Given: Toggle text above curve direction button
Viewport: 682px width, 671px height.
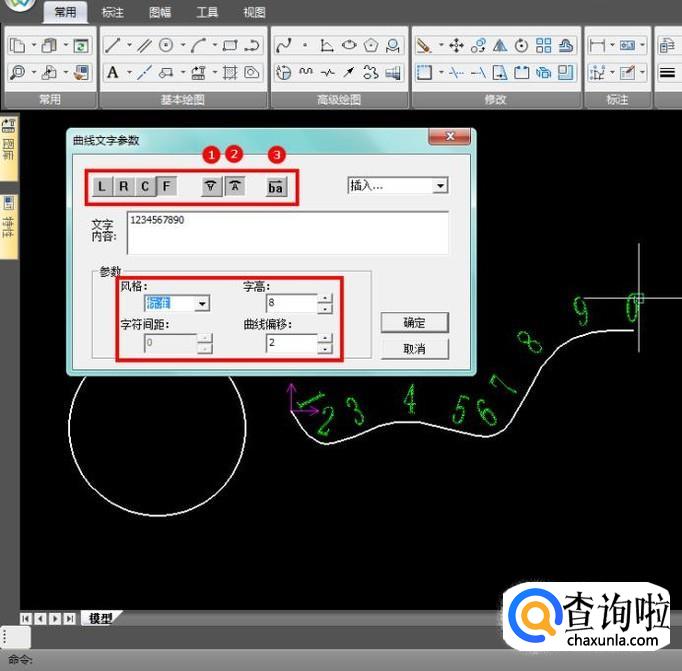Looking at the screenshot, I should (x=235, y=187).
